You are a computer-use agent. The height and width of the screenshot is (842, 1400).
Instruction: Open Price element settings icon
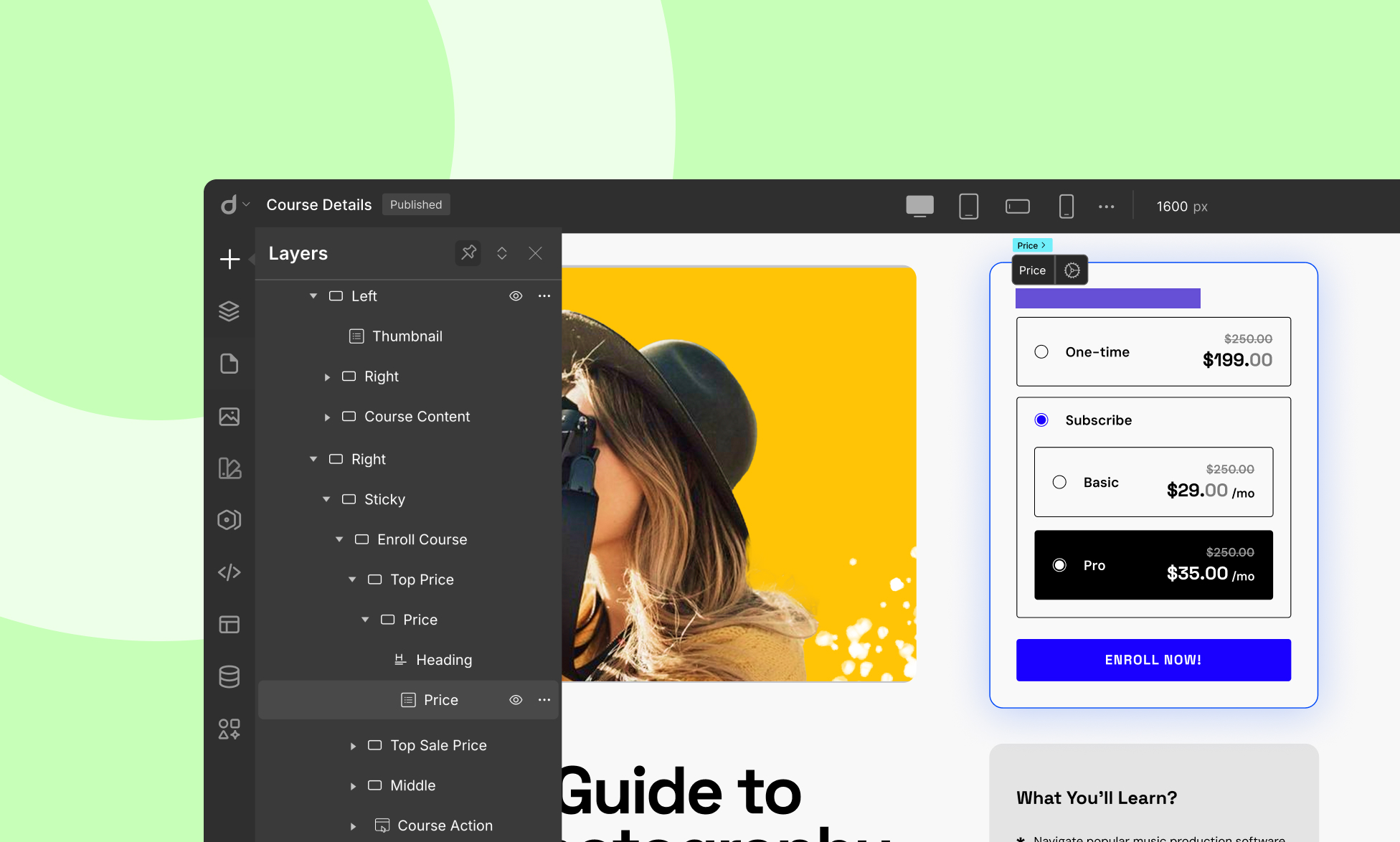pyautogui.click(x=1072, y=270)
